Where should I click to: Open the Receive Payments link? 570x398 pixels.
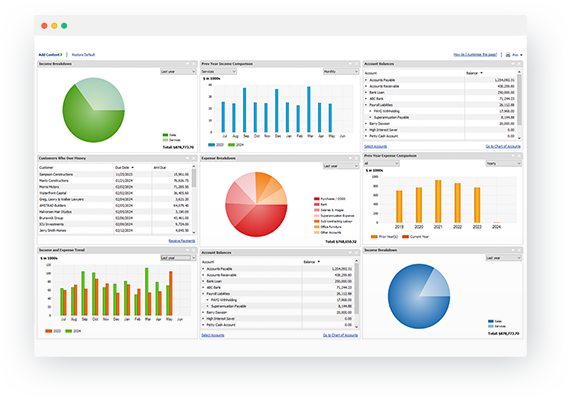pyautogui.click(x=182, y=241)
